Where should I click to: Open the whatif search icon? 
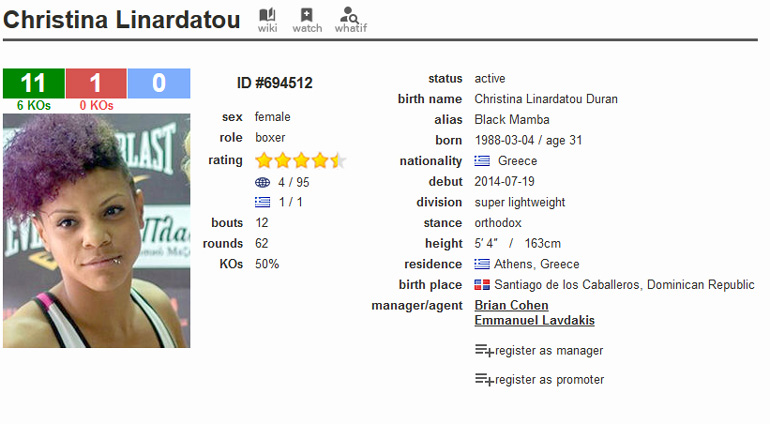tap(350, 15)
